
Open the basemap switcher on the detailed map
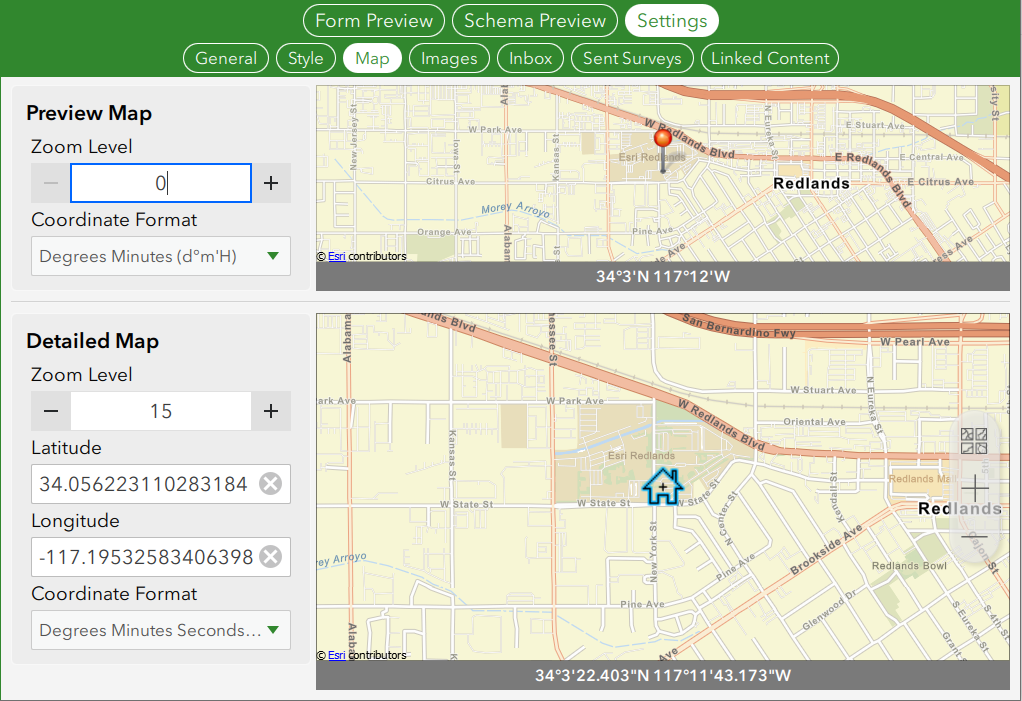973,441
